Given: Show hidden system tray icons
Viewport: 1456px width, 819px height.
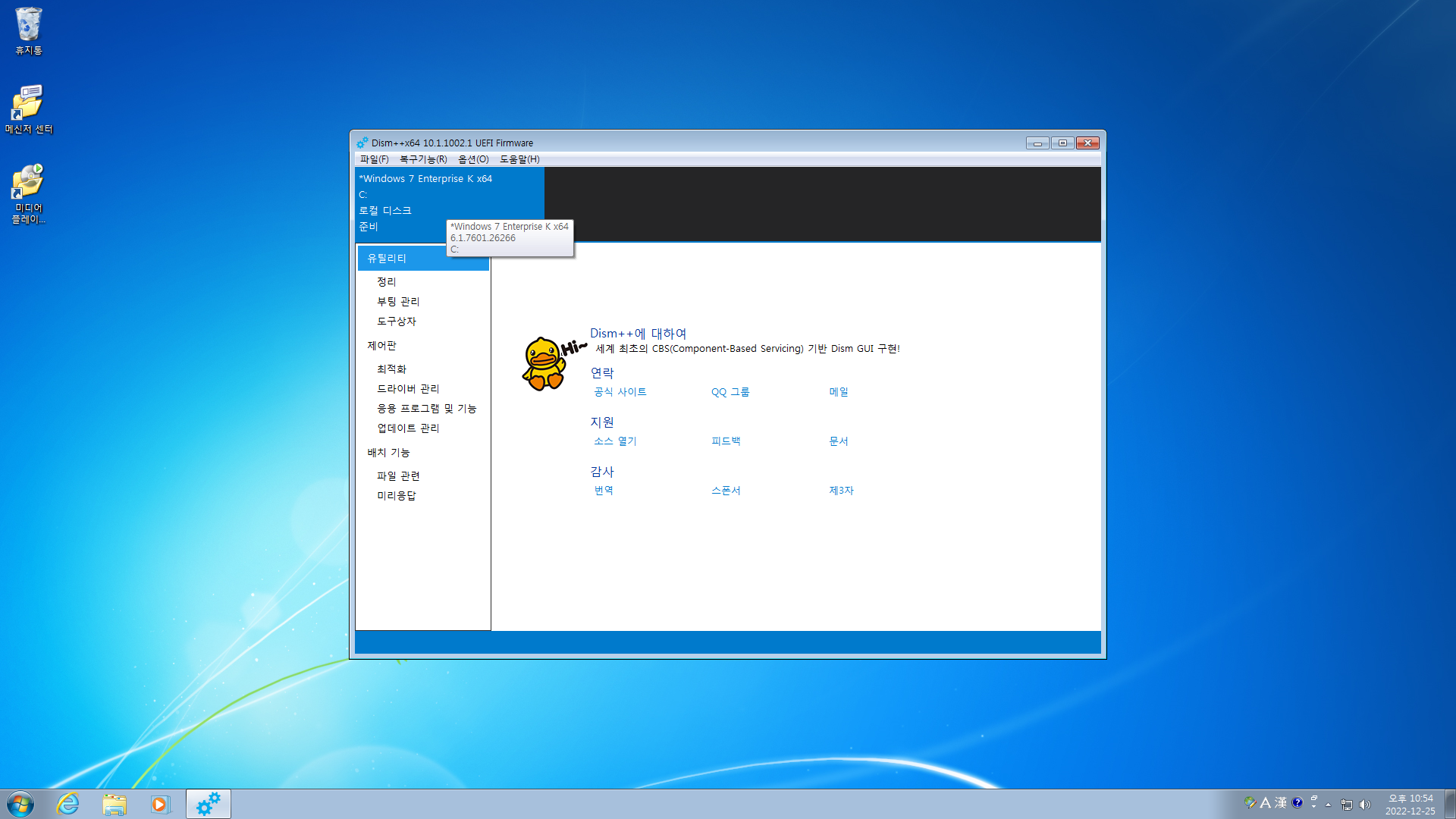Looking at the screenshot, I should pyautogui.click(x=1329, y=805).
